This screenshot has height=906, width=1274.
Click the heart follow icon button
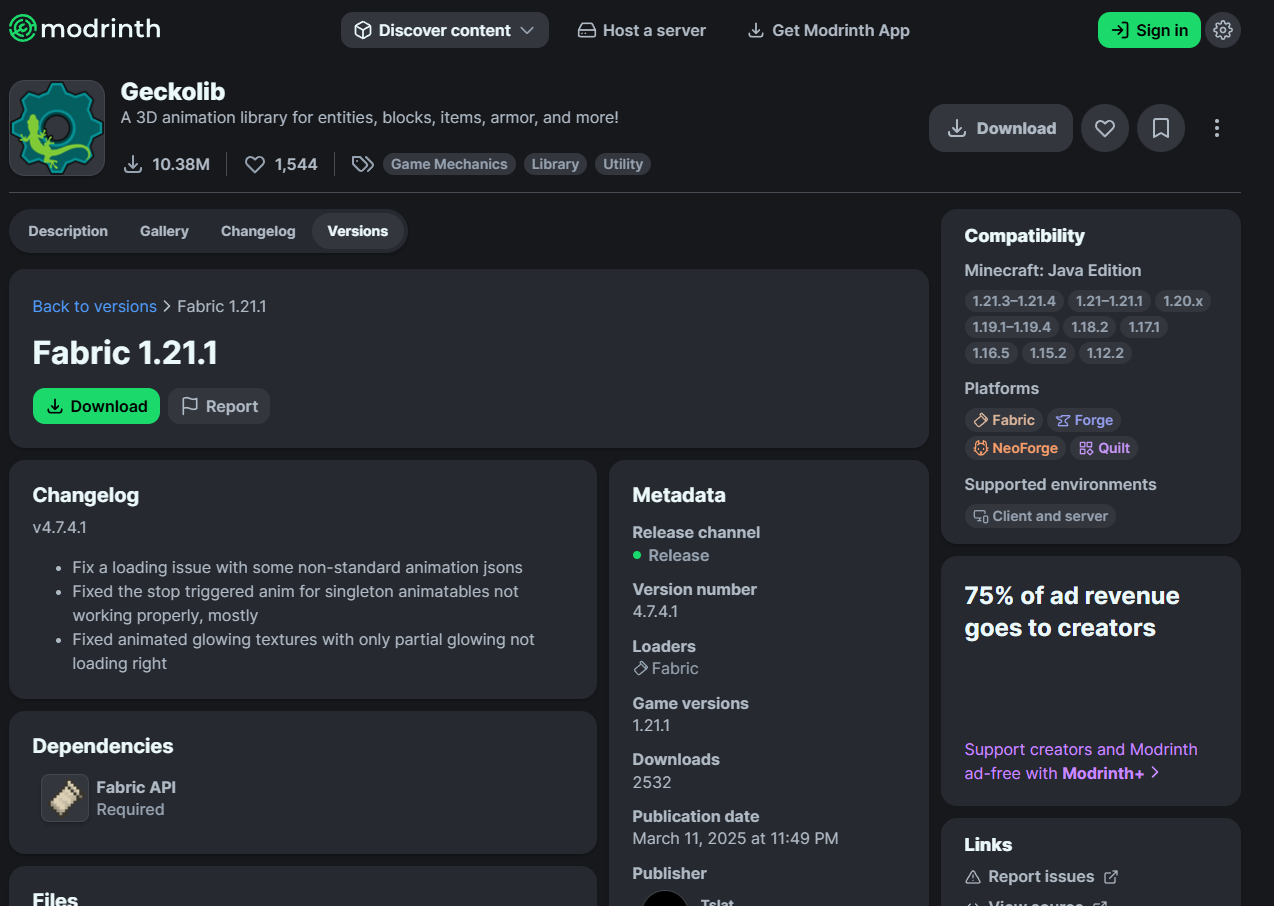click(x=1105, y=128)
